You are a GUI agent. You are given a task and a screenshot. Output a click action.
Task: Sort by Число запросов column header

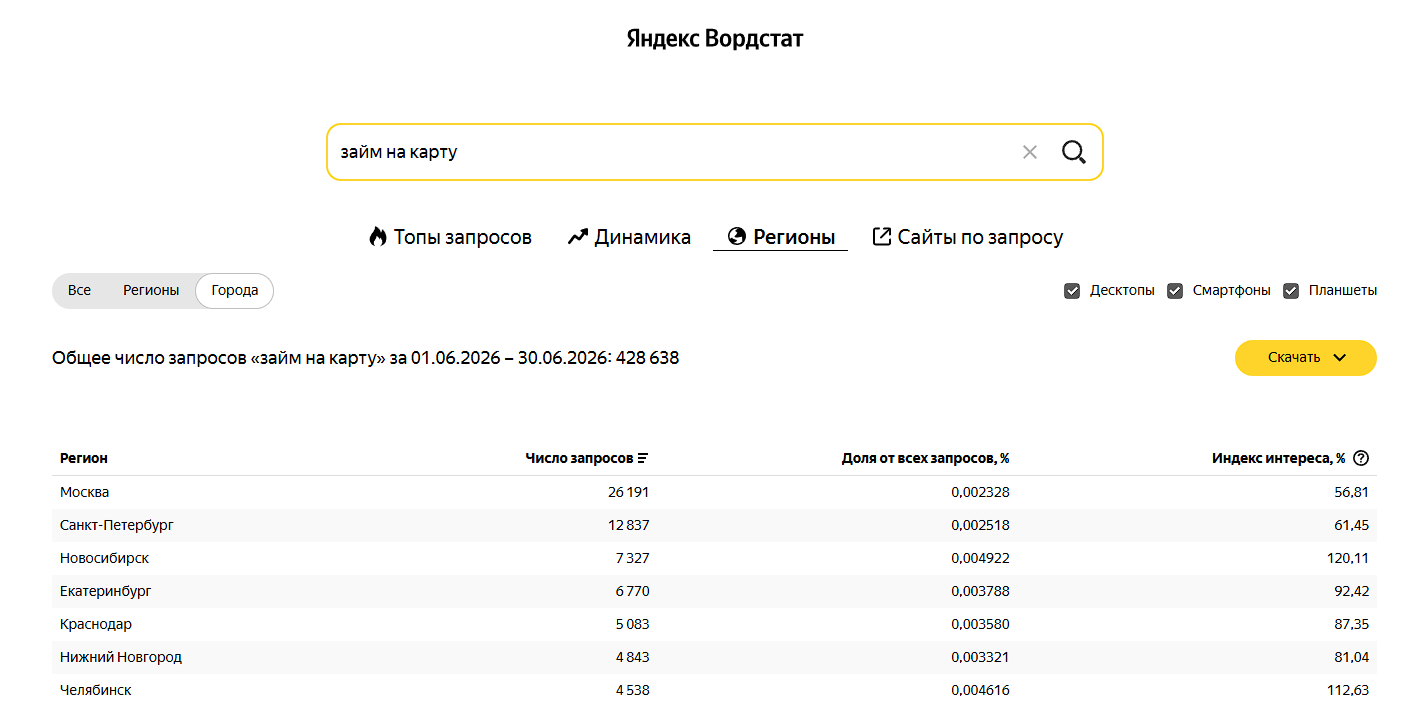click(579, 458)
